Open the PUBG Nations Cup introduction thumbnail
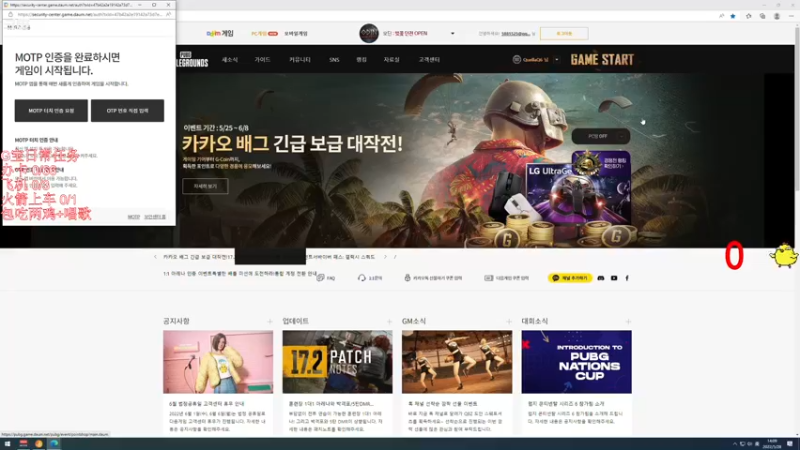 [576, 362]
